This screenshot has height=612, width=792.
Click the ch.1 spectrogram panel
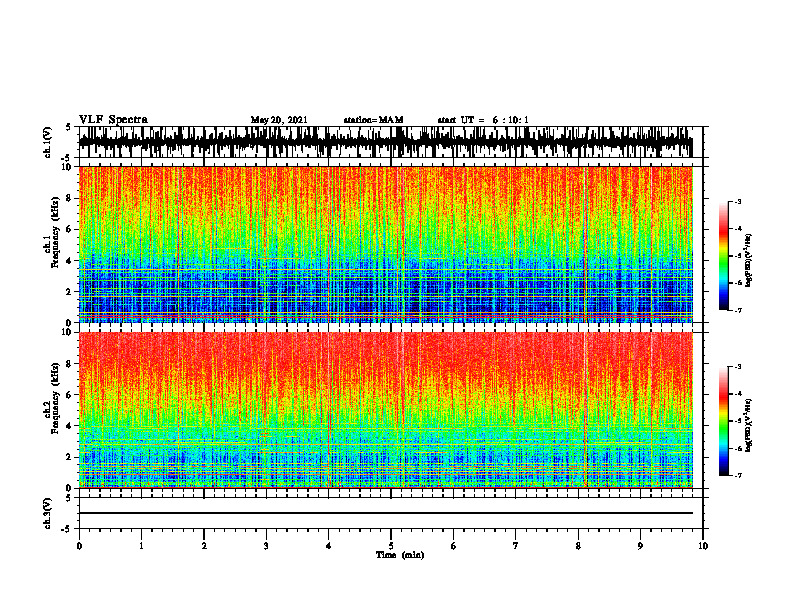(x=386, y=244)
